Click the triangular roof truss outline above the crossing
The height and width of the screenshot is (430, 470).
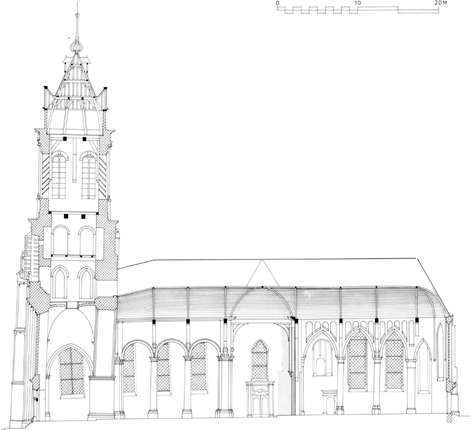pos(262,273)
